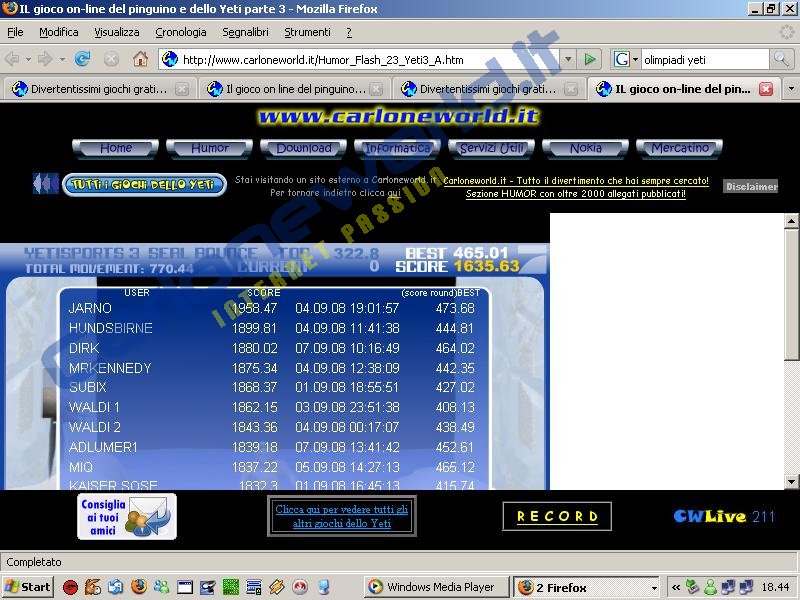Screen dimensions: 800x600
Task: Click the system tray expand chevrons
Action: click(676, 587)
